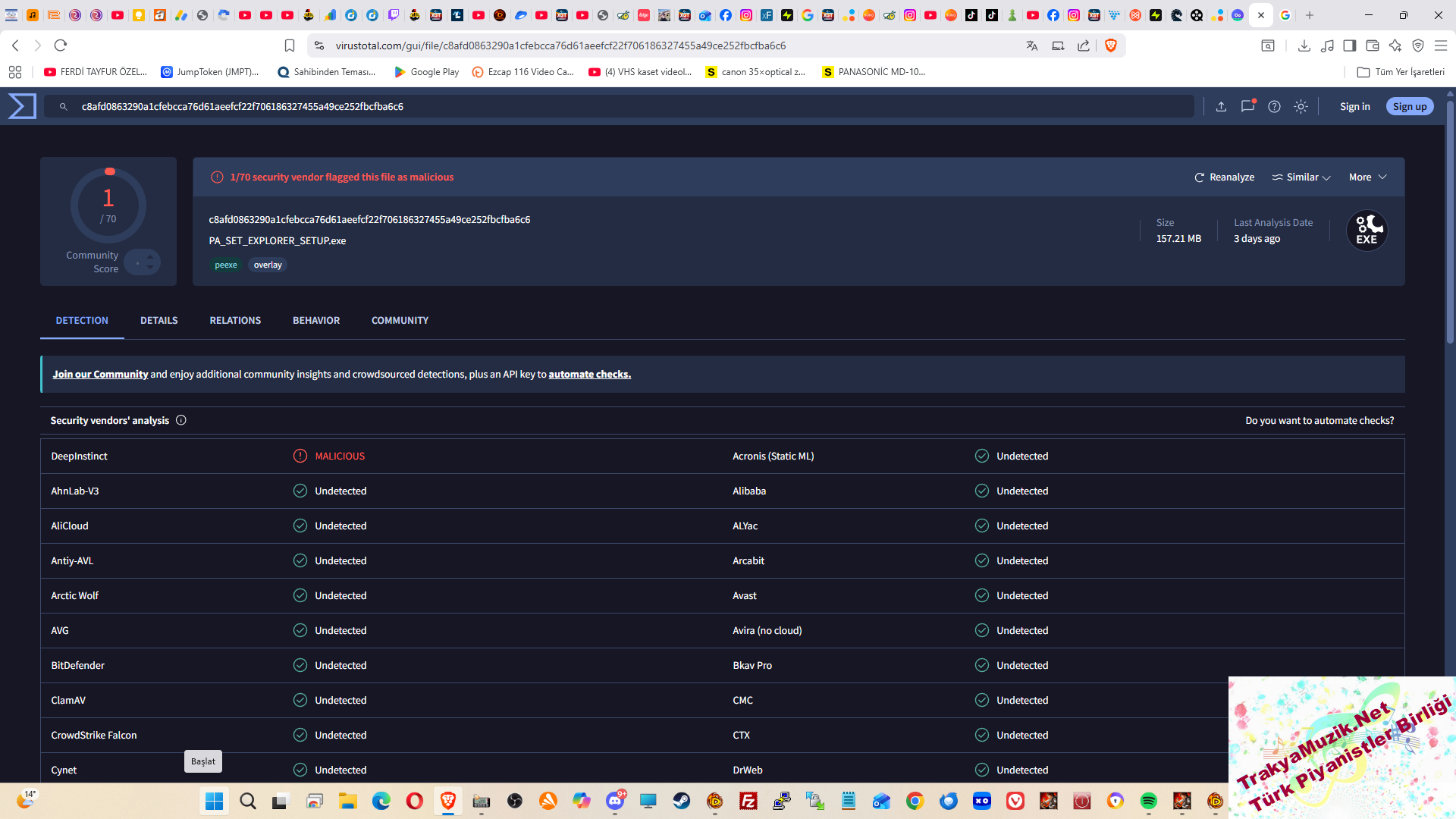Click the BitDefender vendor name
The width and height of the screenshot is (1456, 819).
77,666
